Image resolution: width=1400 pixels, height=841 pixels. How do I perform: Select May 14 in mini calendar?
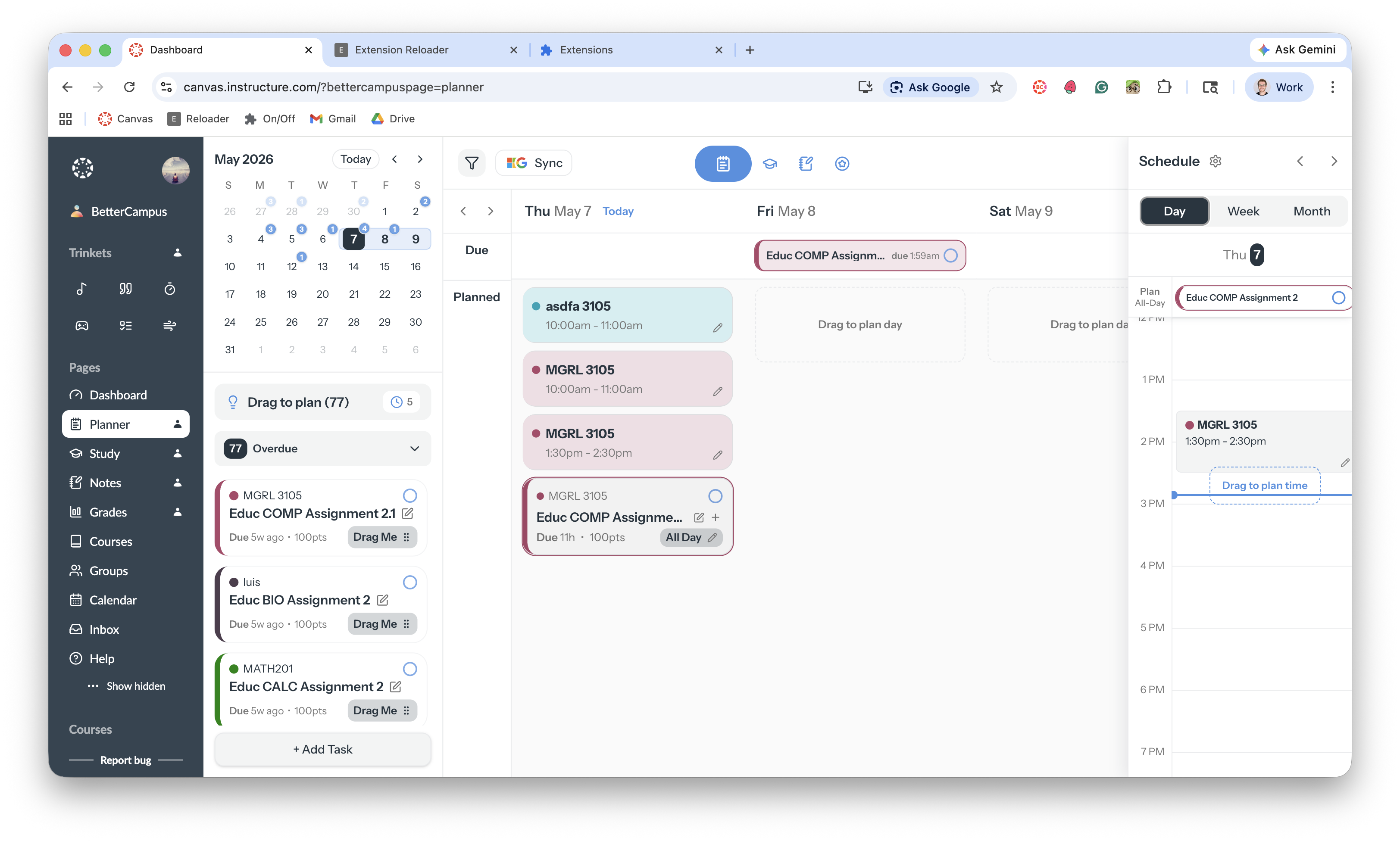pos(354,266)
